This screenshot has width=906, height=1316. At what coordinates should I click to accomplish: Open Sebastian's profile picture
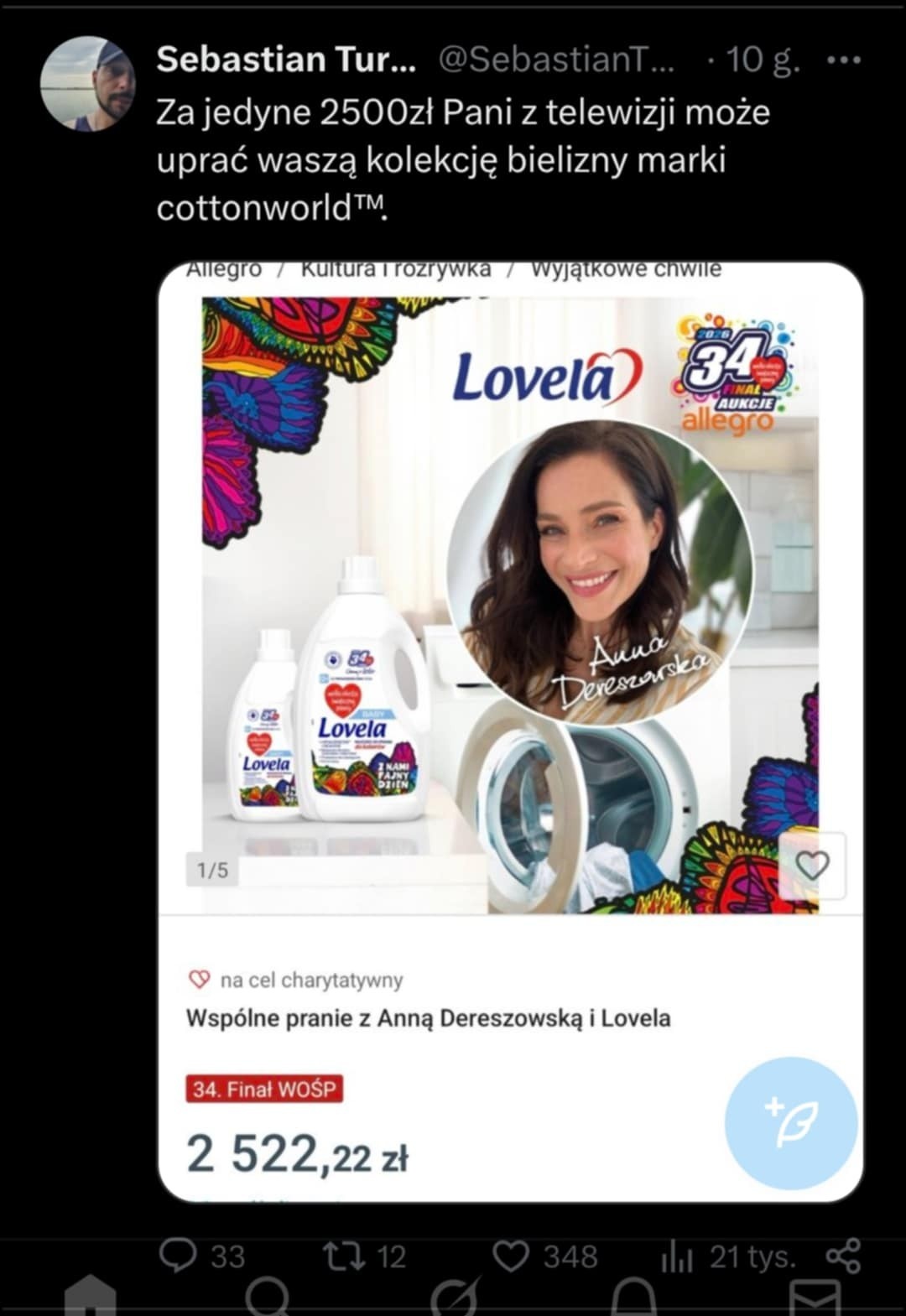click(x=87, y=84)
